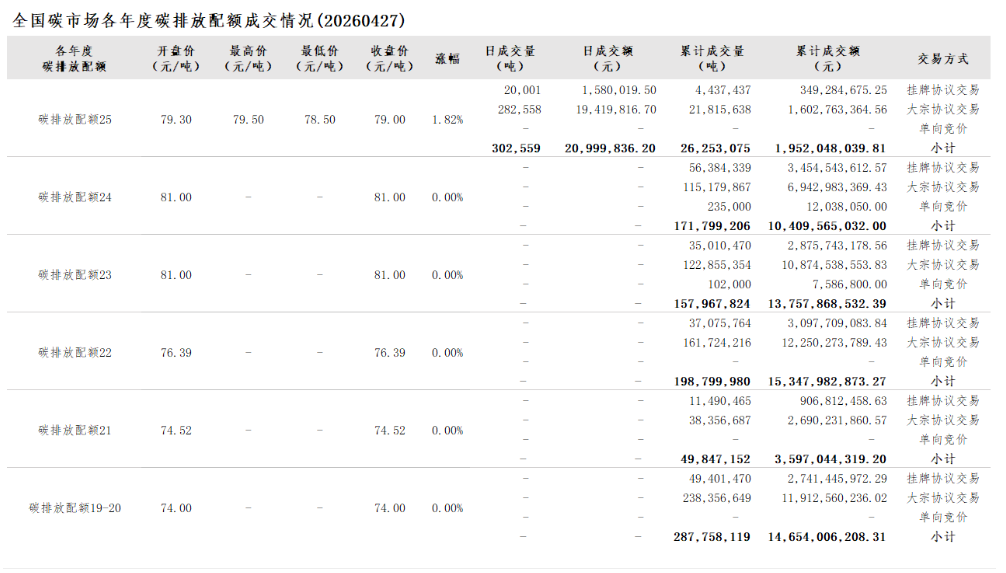Viewport: 1006px width, 573px height.
Task: Select the 累计成交量 column header
Action: point(713,58)
